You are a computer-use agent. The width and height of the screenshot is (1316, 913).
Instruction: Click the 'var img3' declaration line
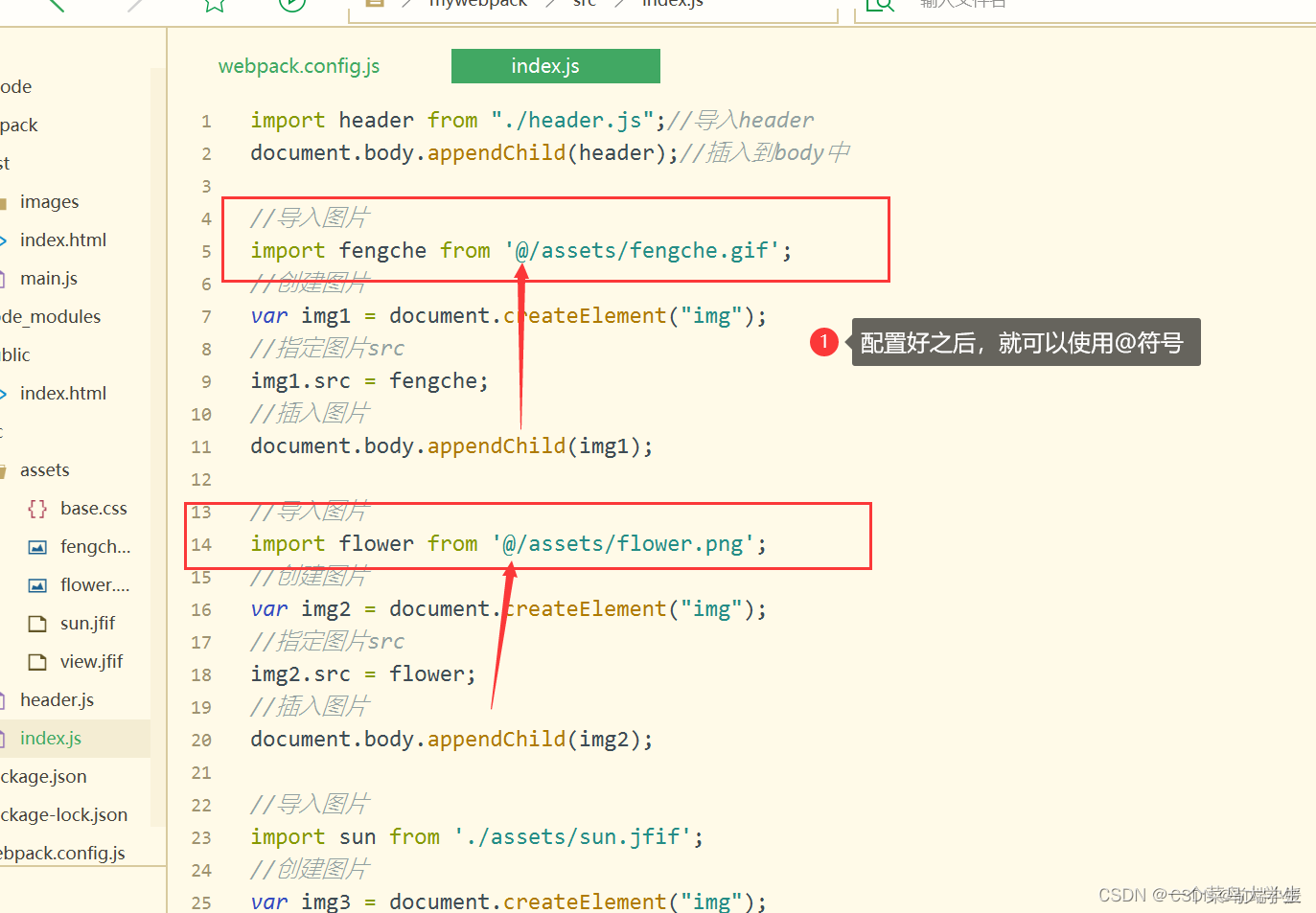(508, 902)
